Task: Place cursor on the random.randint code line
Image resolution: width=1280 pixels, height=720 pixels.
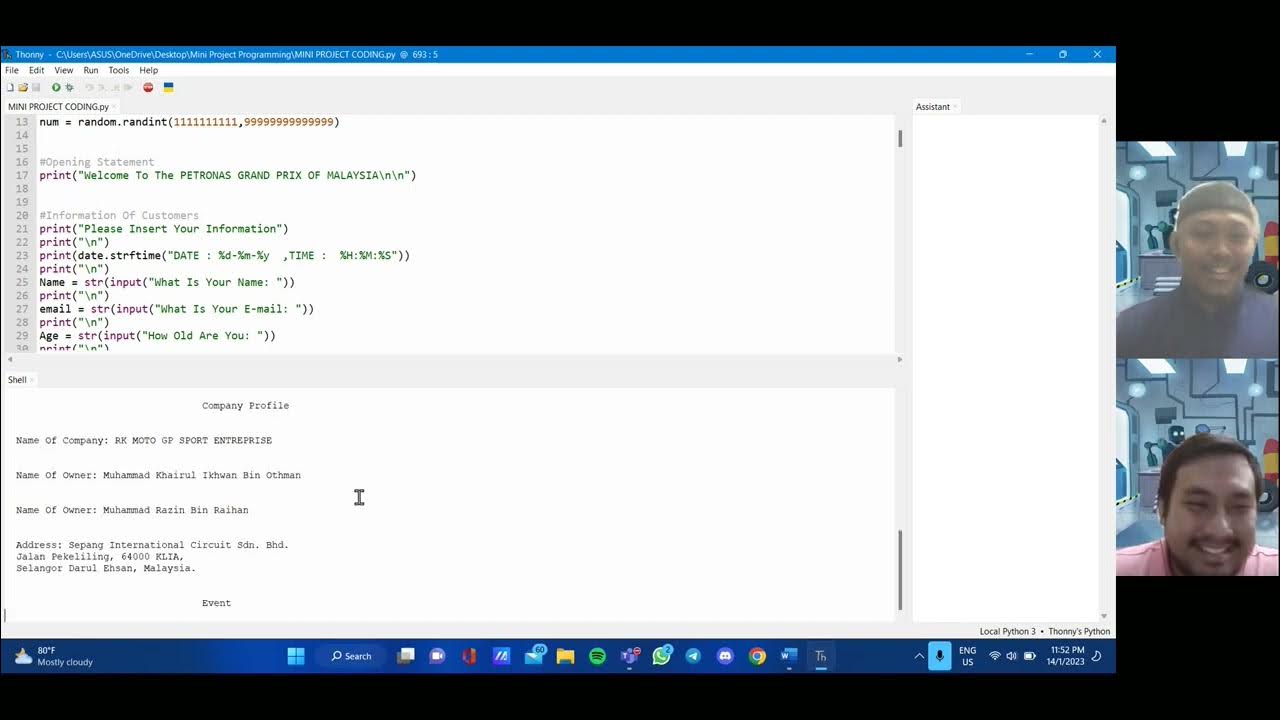Action: 189,122
